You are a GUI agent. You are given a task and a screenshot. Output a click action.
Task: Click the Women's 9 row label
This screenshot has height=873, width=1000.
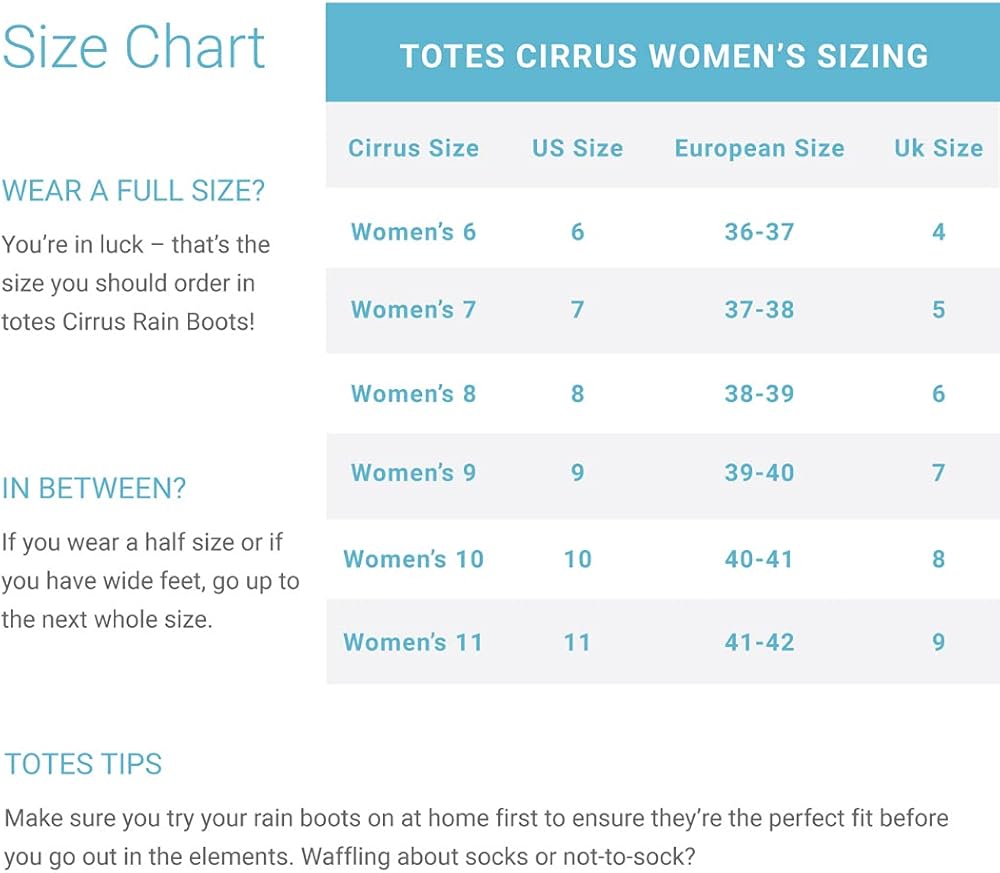click(x=413, y=472)
